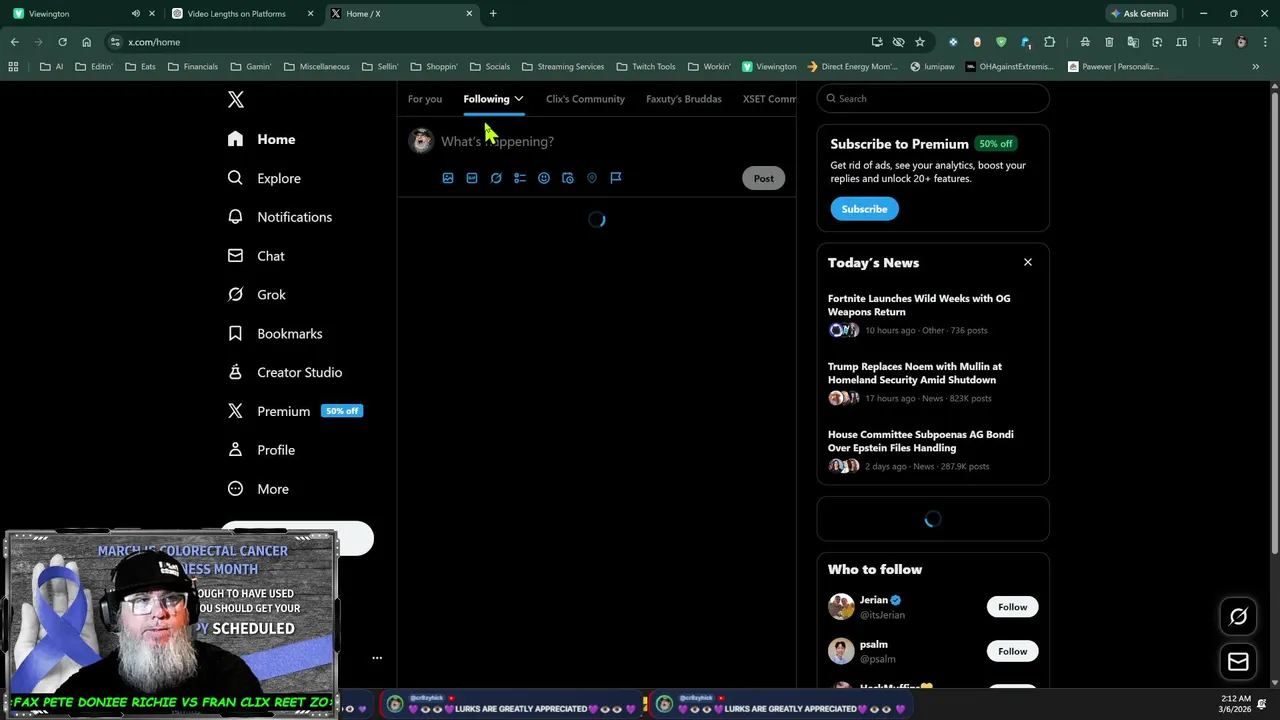Click Subscribe to Premium button

[x=864, y=209]
